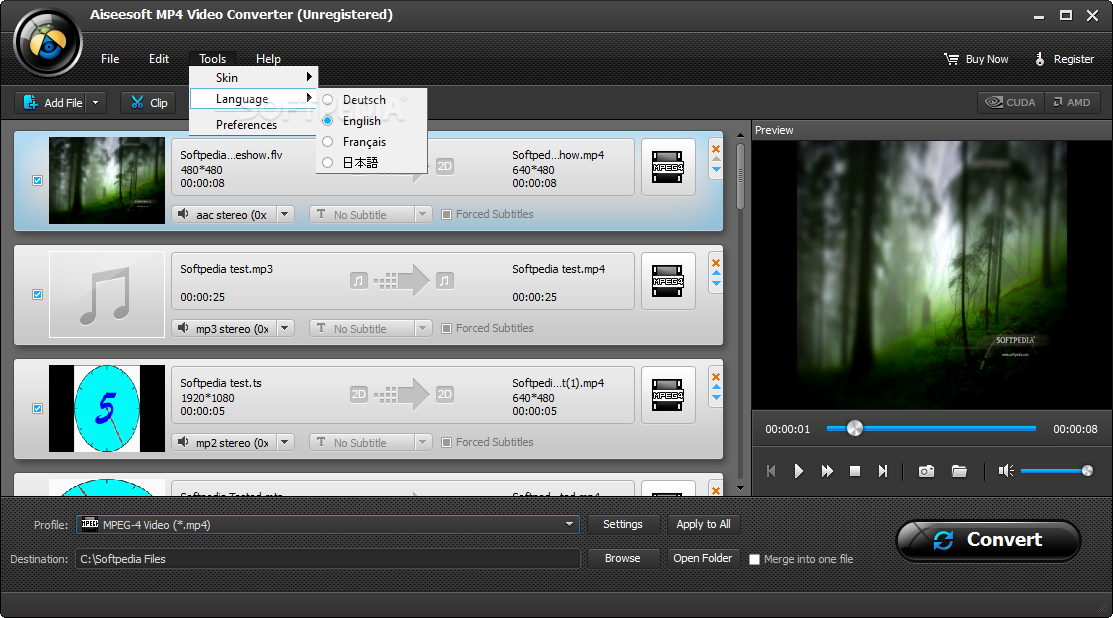The width and height of the screenshot is (1113, 618).
Task: Open the subtitle dropdown for the mp3 file
Action: pyautogui.click(x=422, y=329)
